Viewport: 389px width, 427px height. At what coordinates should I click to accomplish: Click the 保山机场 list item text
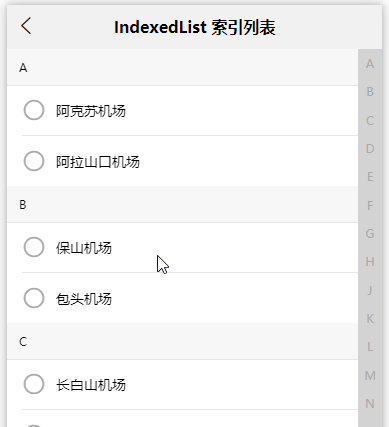(84, 248)
